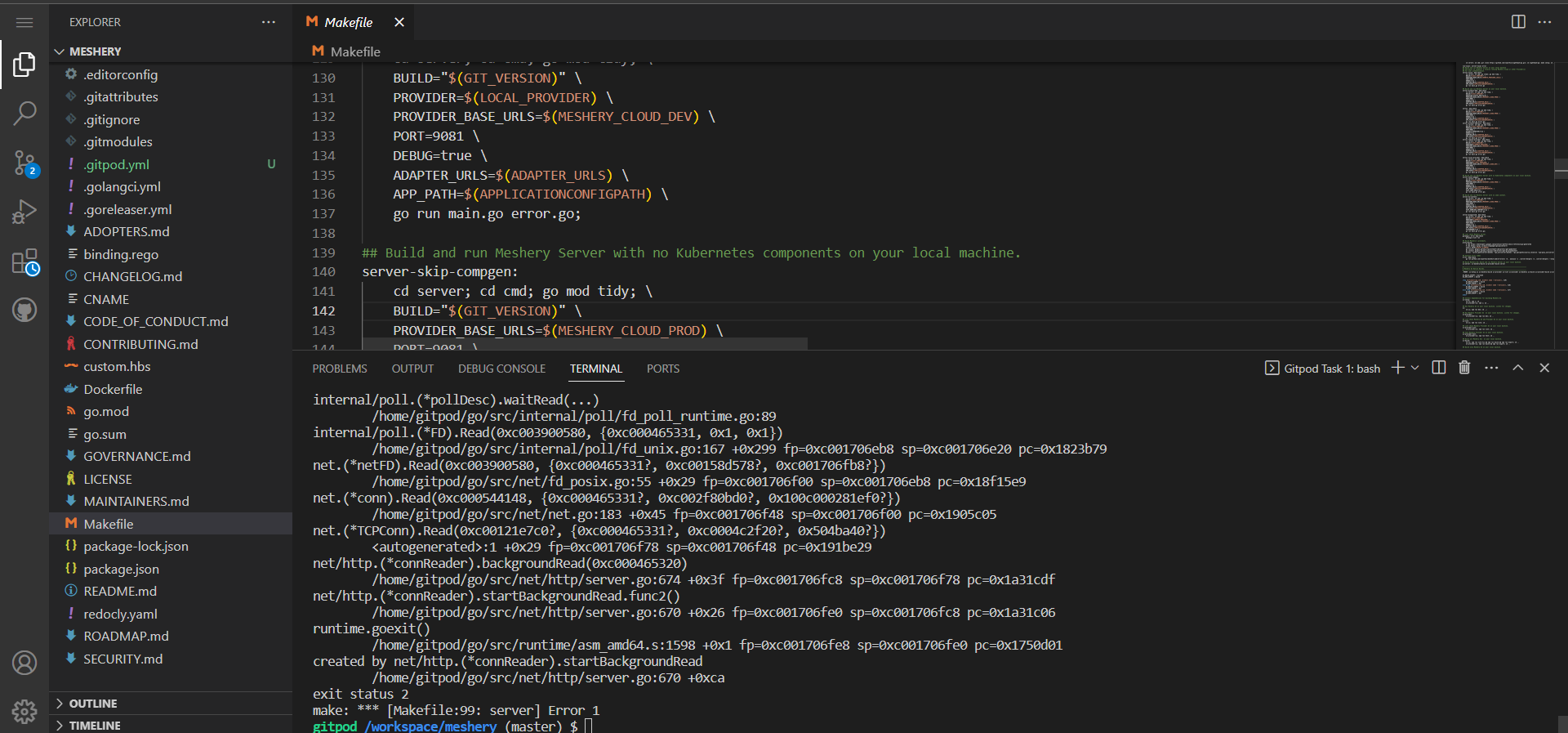The width and height of the screenshot is (1568, 733).
Task: Switch to the PROBLEMS tab
Action: pyautogui.click(x=340, y=369)
